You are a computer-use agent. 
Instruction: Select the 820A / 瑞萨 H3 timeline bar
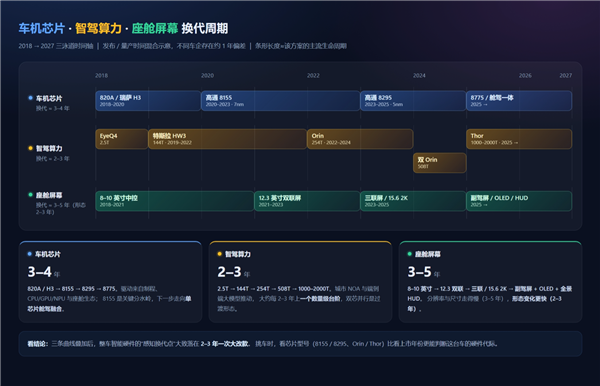148,101
